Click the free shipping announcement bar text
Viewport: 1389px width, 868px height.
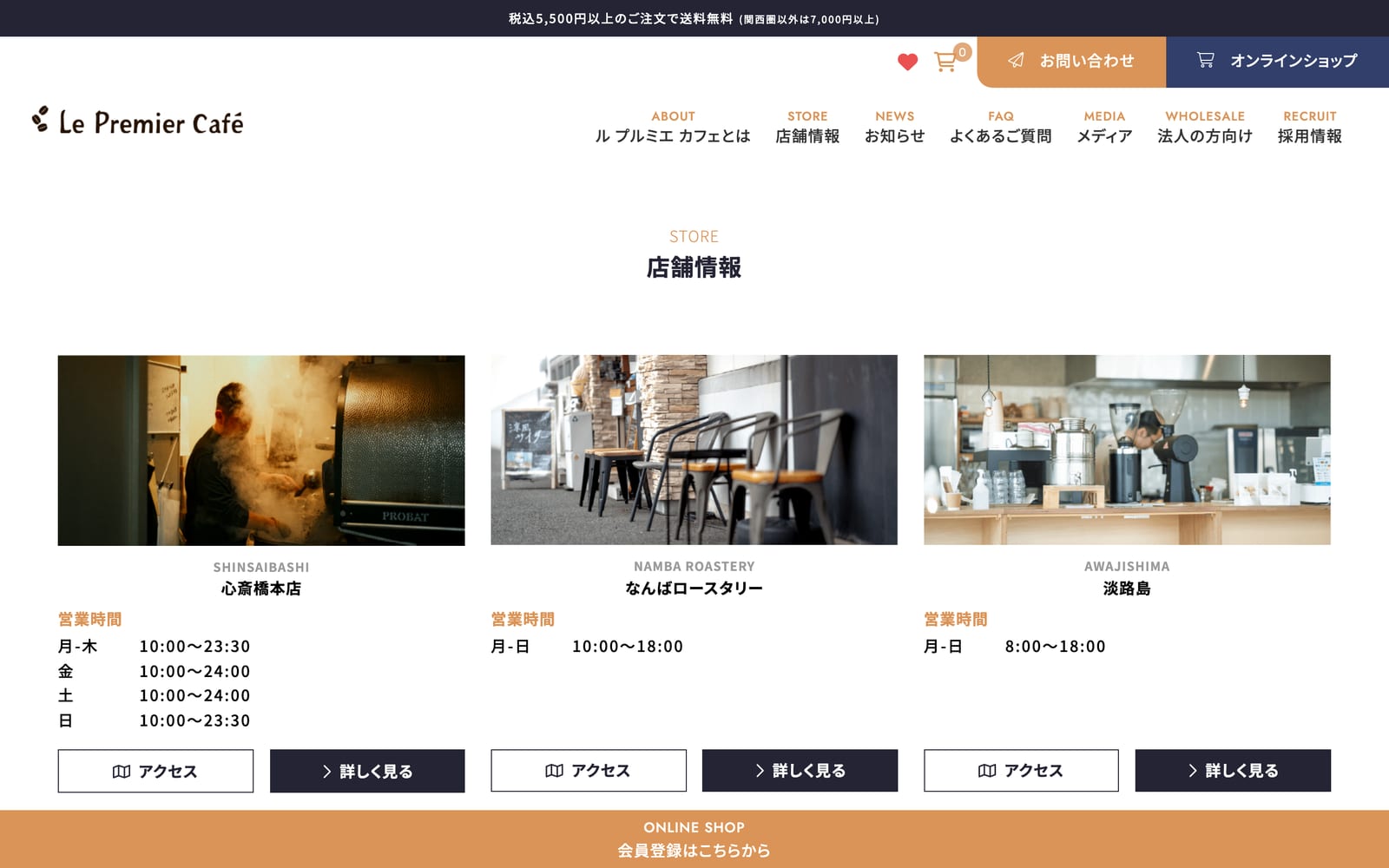tap(694, 18)
